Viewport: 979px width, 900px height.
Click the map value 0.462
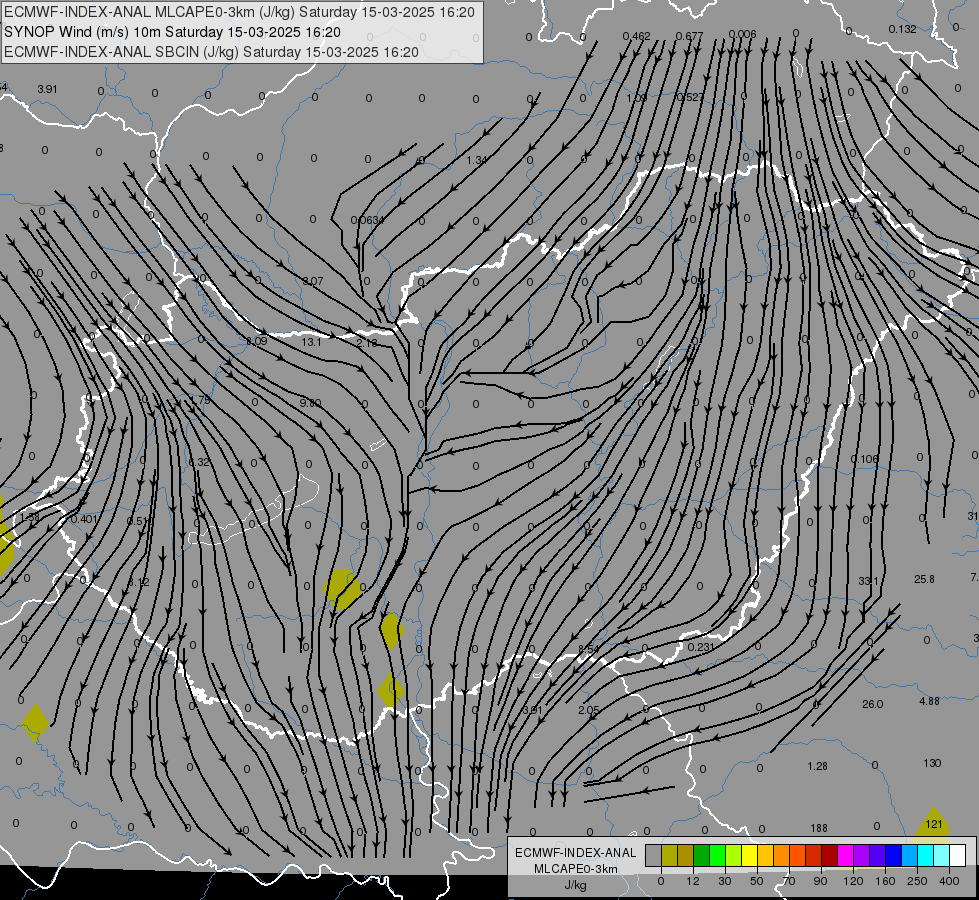pos(637,36)
